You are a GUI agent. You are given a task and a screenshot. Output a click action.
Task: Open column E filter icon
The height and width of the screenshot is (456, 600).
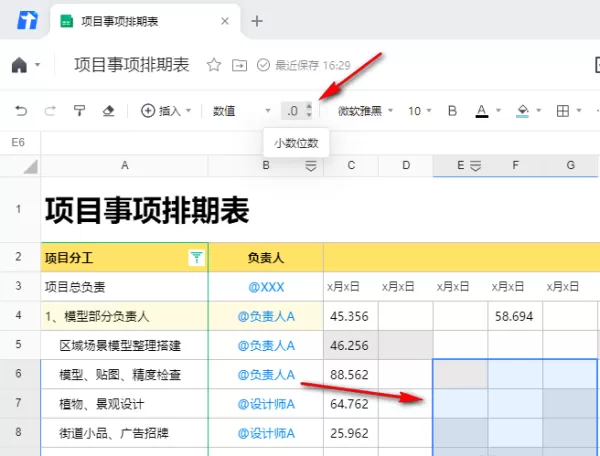coord(475,166)
